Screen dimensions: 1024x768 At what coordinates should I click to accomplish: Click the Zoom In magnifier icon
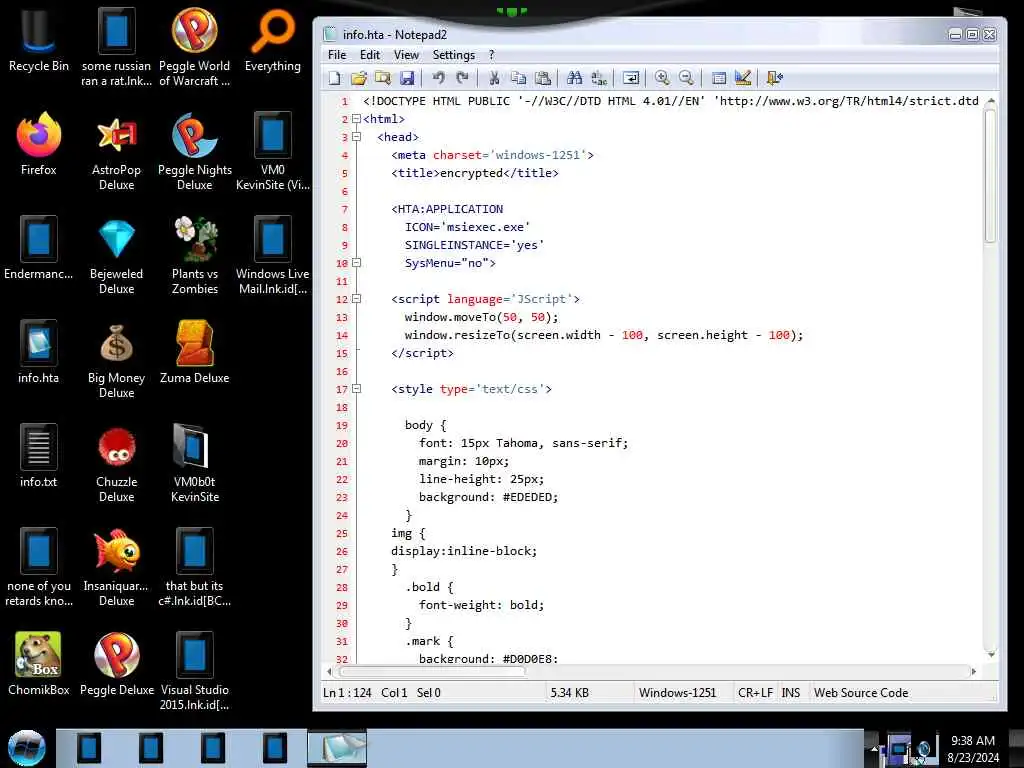662,78
